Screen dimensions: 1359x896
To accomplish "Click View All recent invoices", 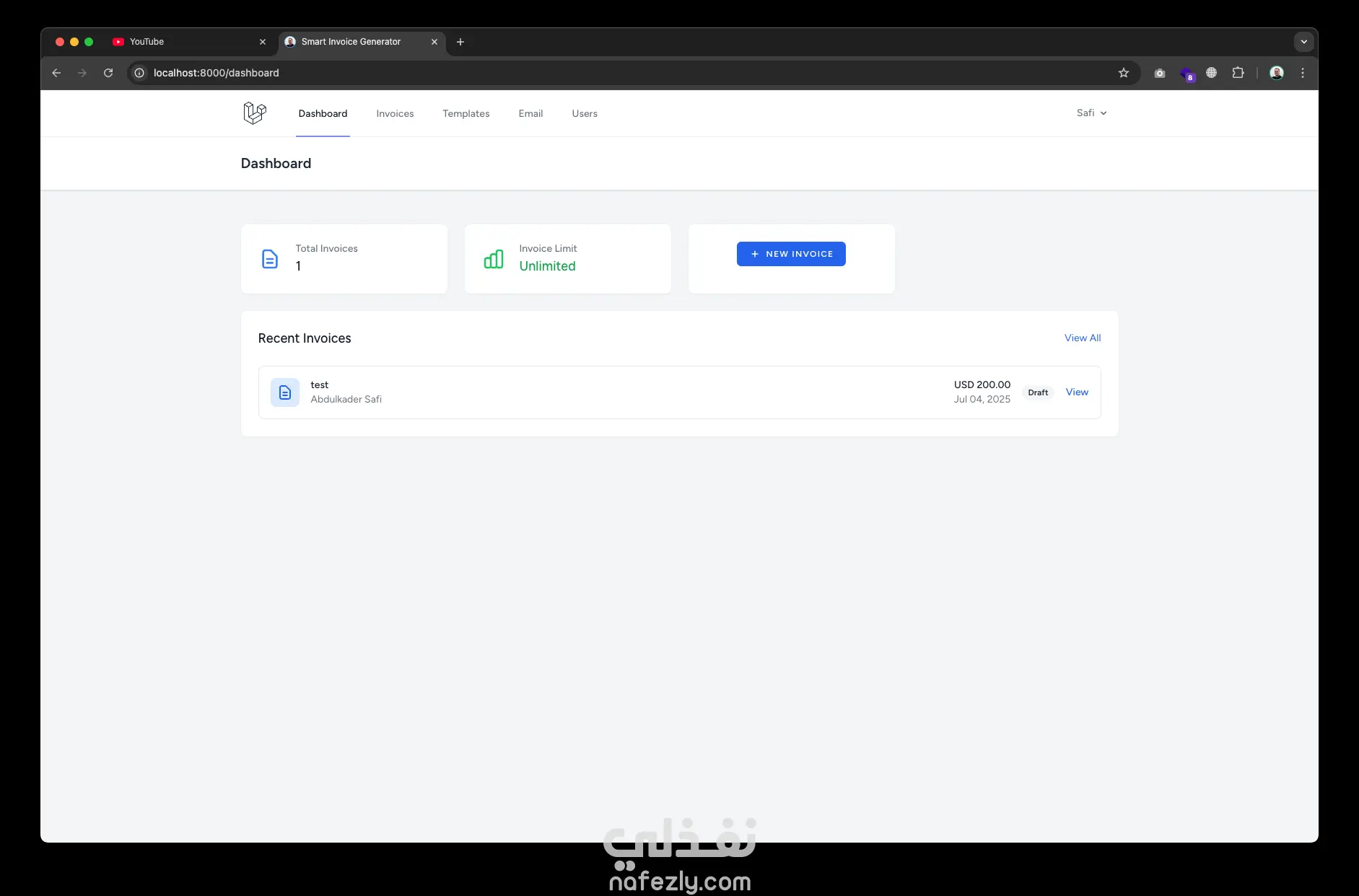I will (x=1083, y=338).
